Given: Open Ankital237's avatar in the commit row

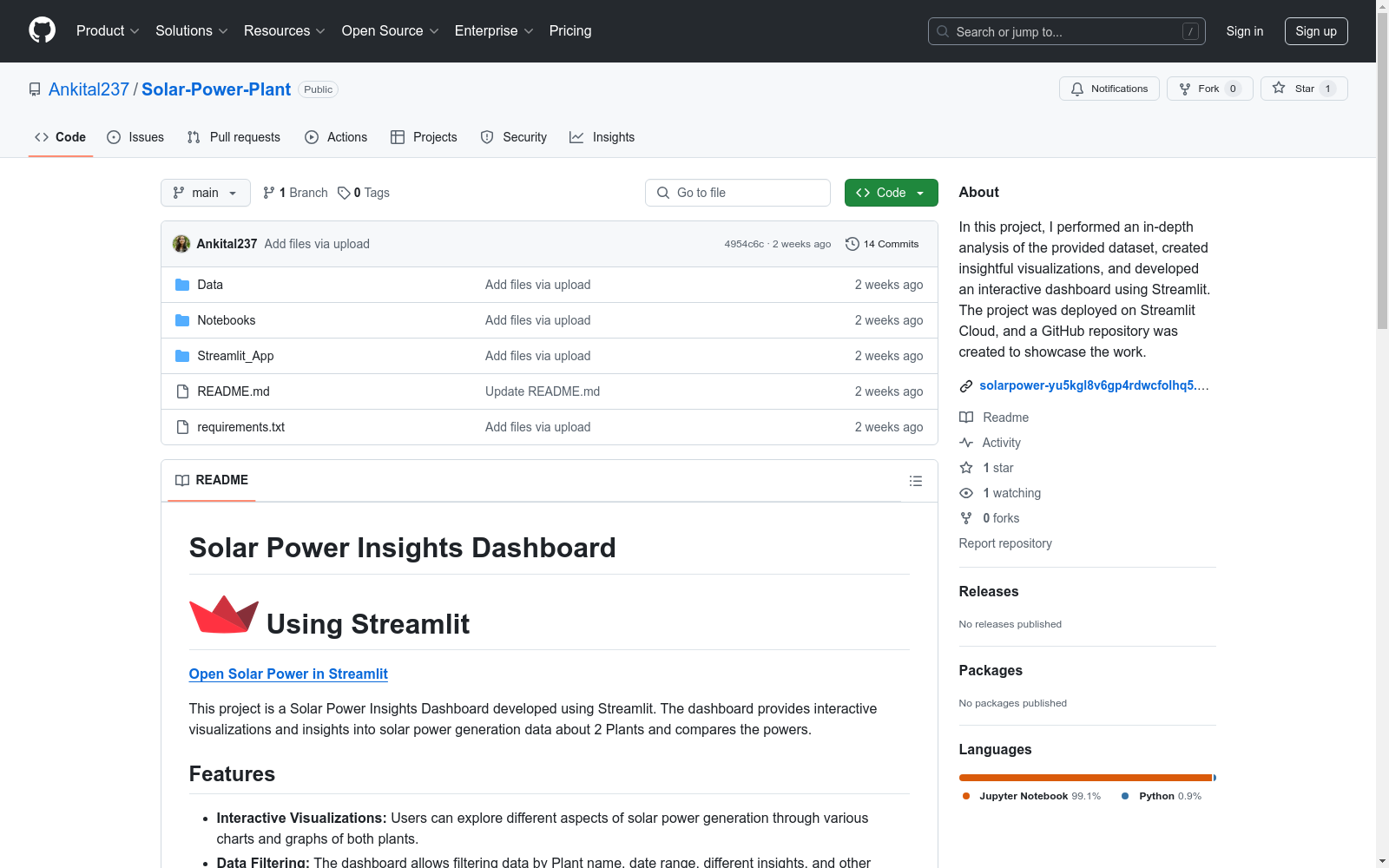Looking at the screenshot, I should 181,244.
